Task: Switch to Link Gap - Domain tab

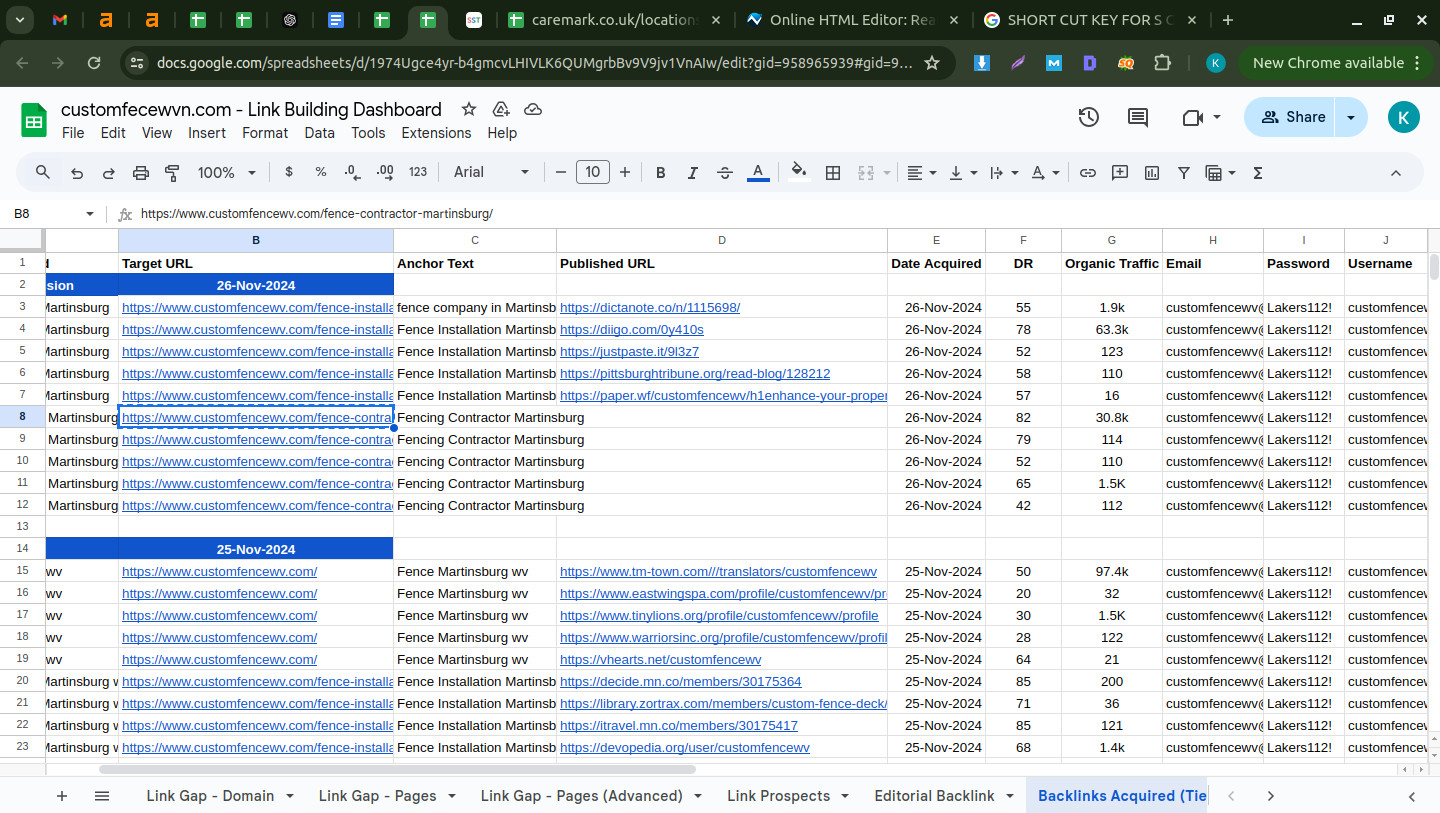Action: [x=210, y=796]
